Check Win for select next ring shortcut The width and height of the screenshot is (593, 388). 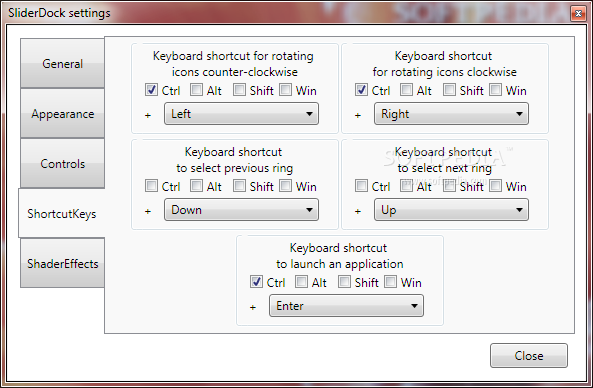pyautogui.click(x=495, y=186)
